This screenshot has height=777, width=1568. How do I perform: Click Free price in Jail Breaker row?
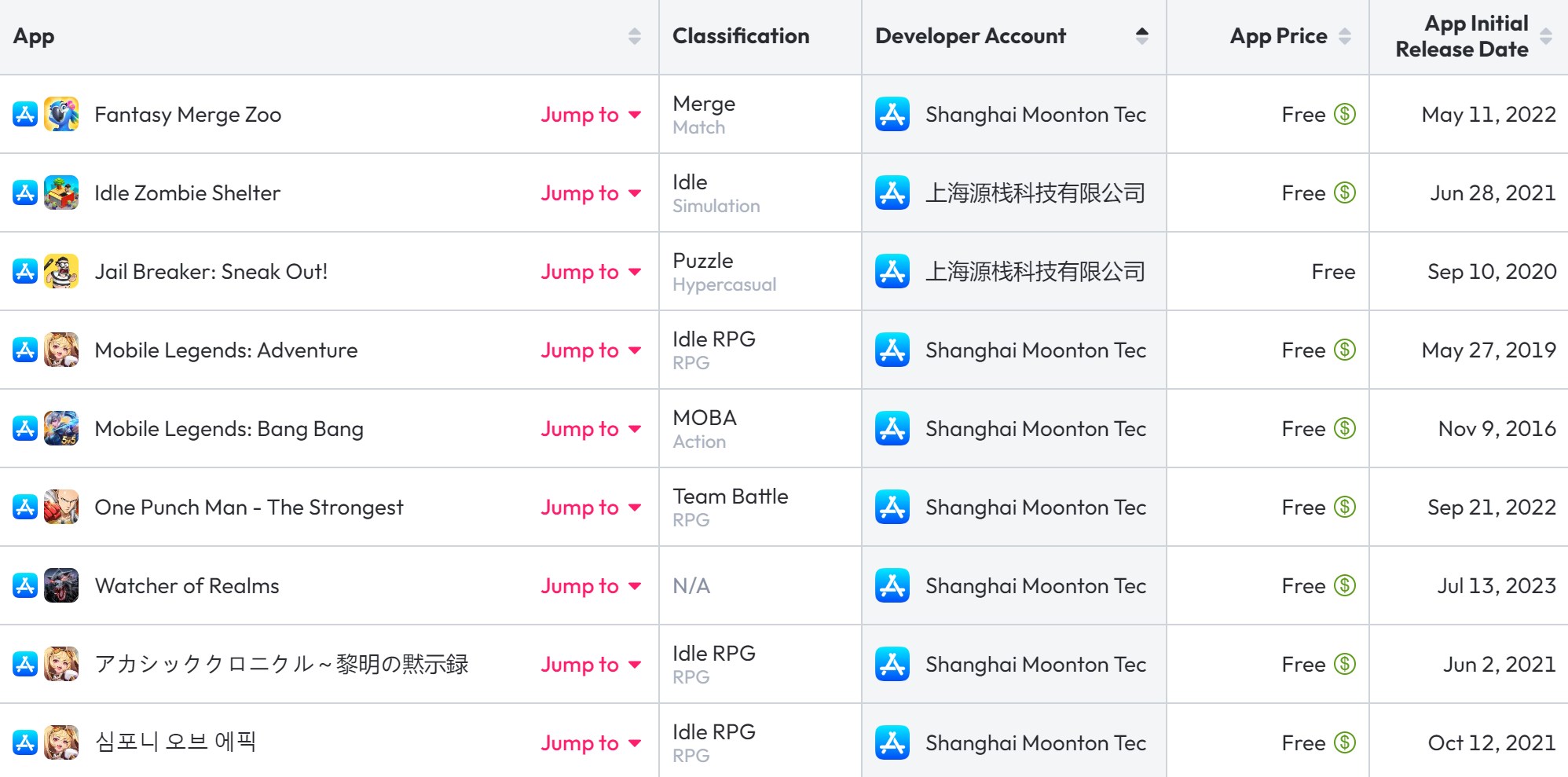point(1333,272)
